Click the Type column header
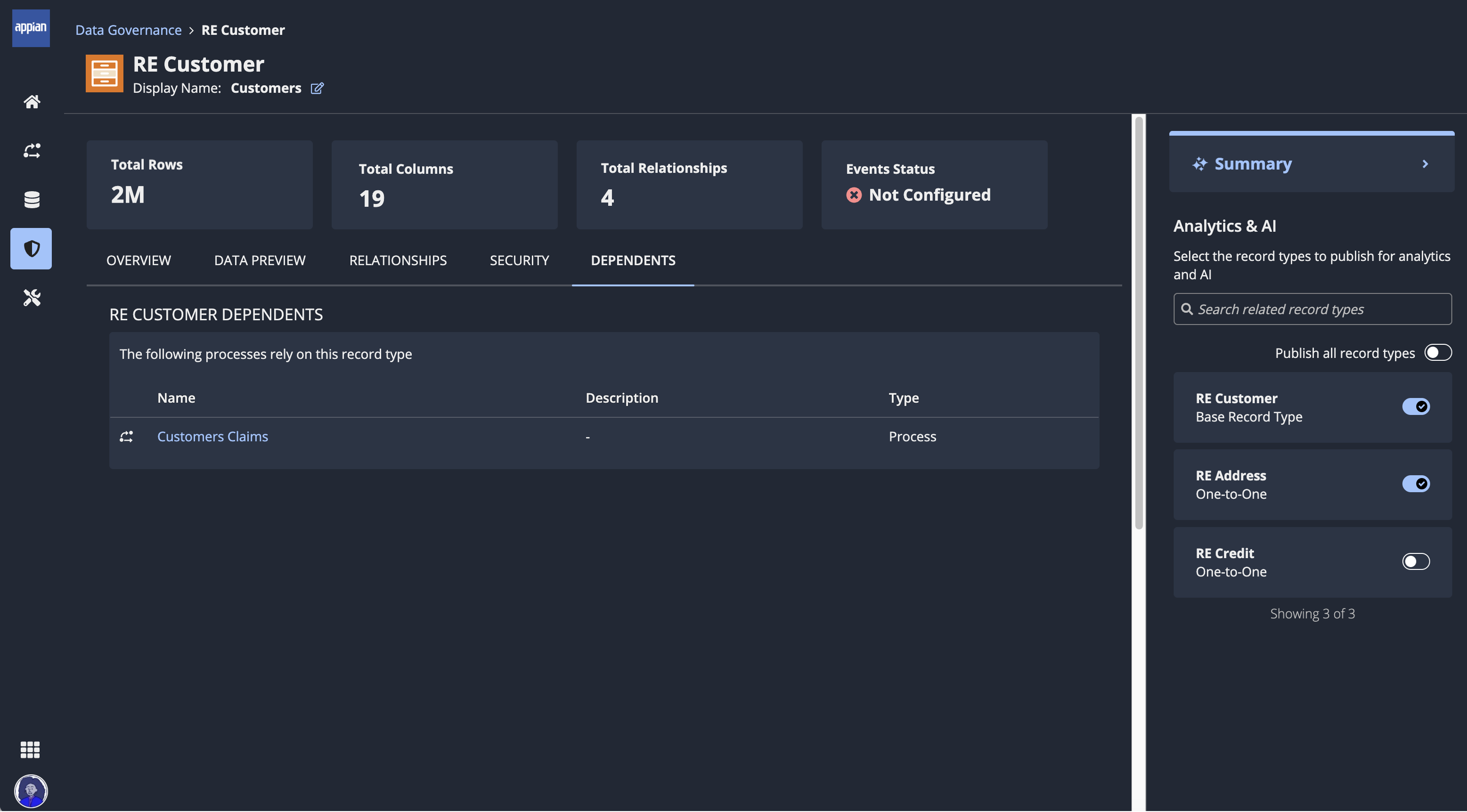Screen dimensions: 1467x812 (x=903, y=398)
